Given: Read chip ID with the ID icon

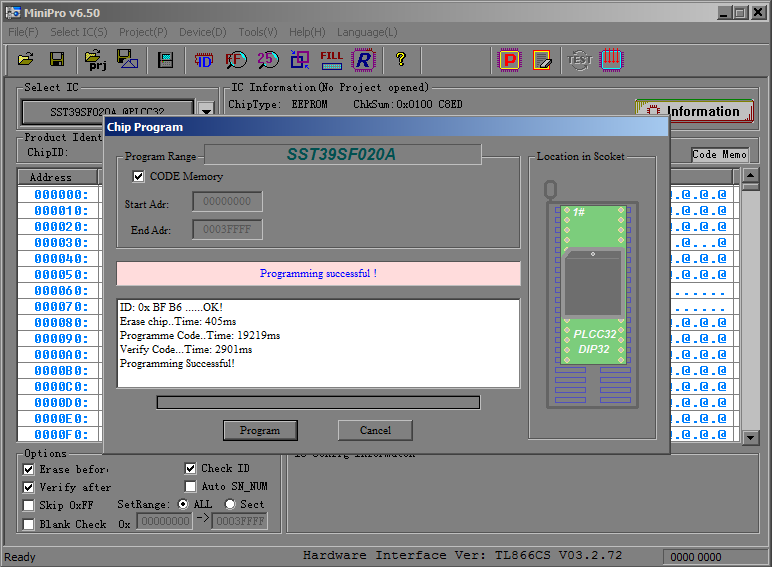Looking at the screenshot, I should pos(204,60).
